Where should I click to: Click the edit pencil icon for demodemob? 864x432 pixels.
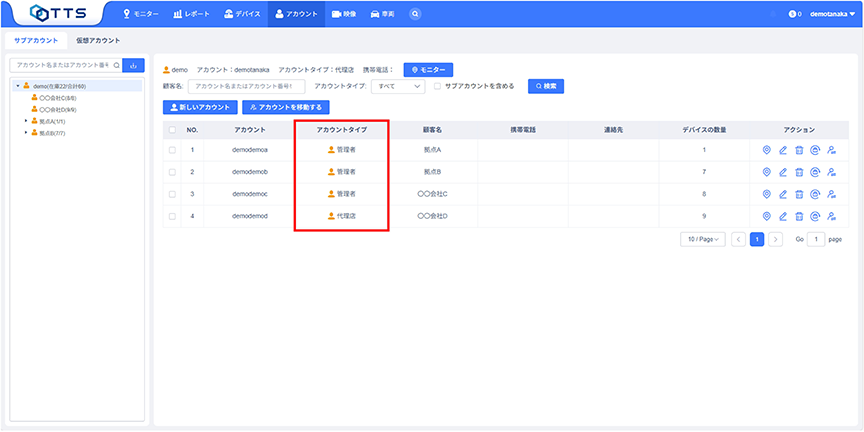point(783,172)
